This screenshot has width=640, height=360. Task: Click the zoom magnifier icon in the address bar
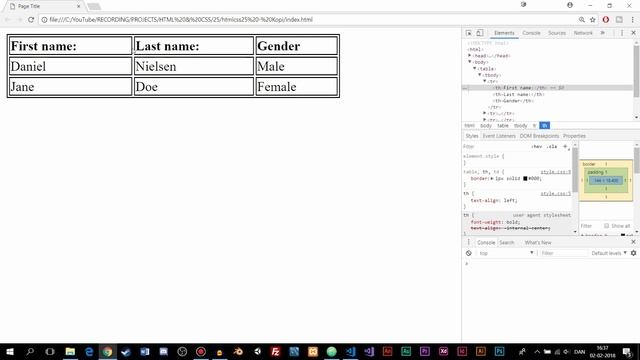pos(582,19)
